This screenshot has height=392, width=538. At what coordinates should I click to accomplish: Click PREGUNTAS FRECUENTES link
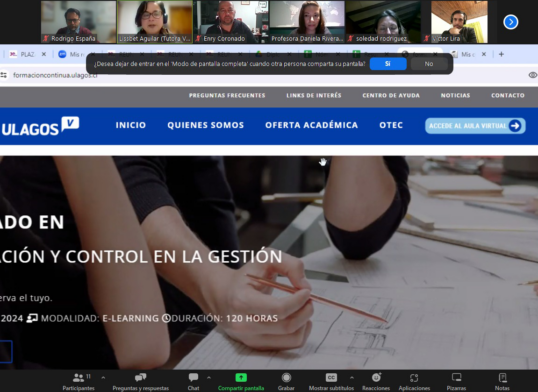pos(227,95)
